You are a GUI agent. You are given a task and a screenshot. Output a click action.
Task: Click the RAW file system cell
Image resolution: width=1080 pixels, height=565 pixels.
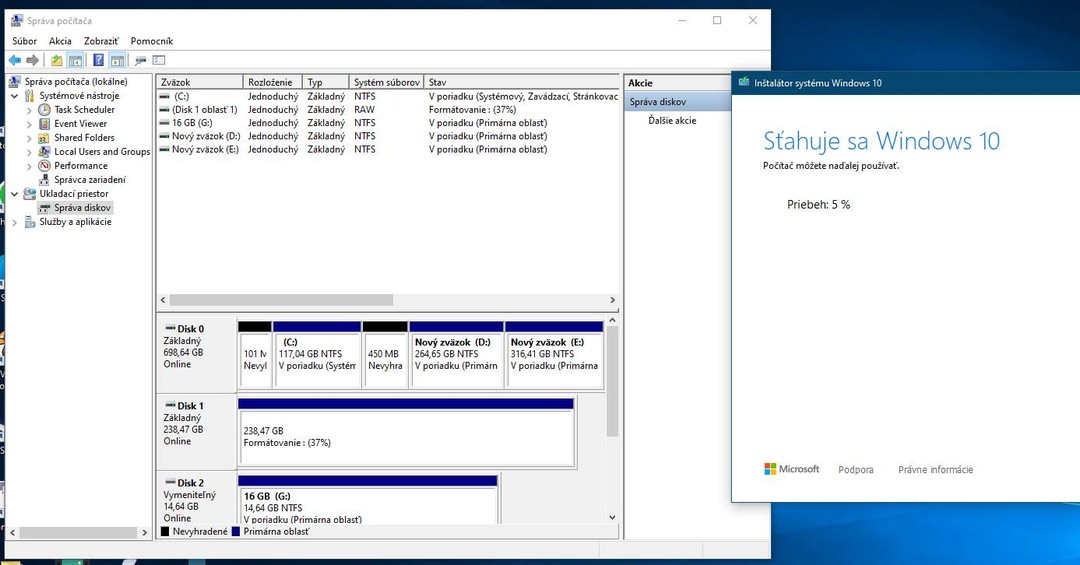364,110
